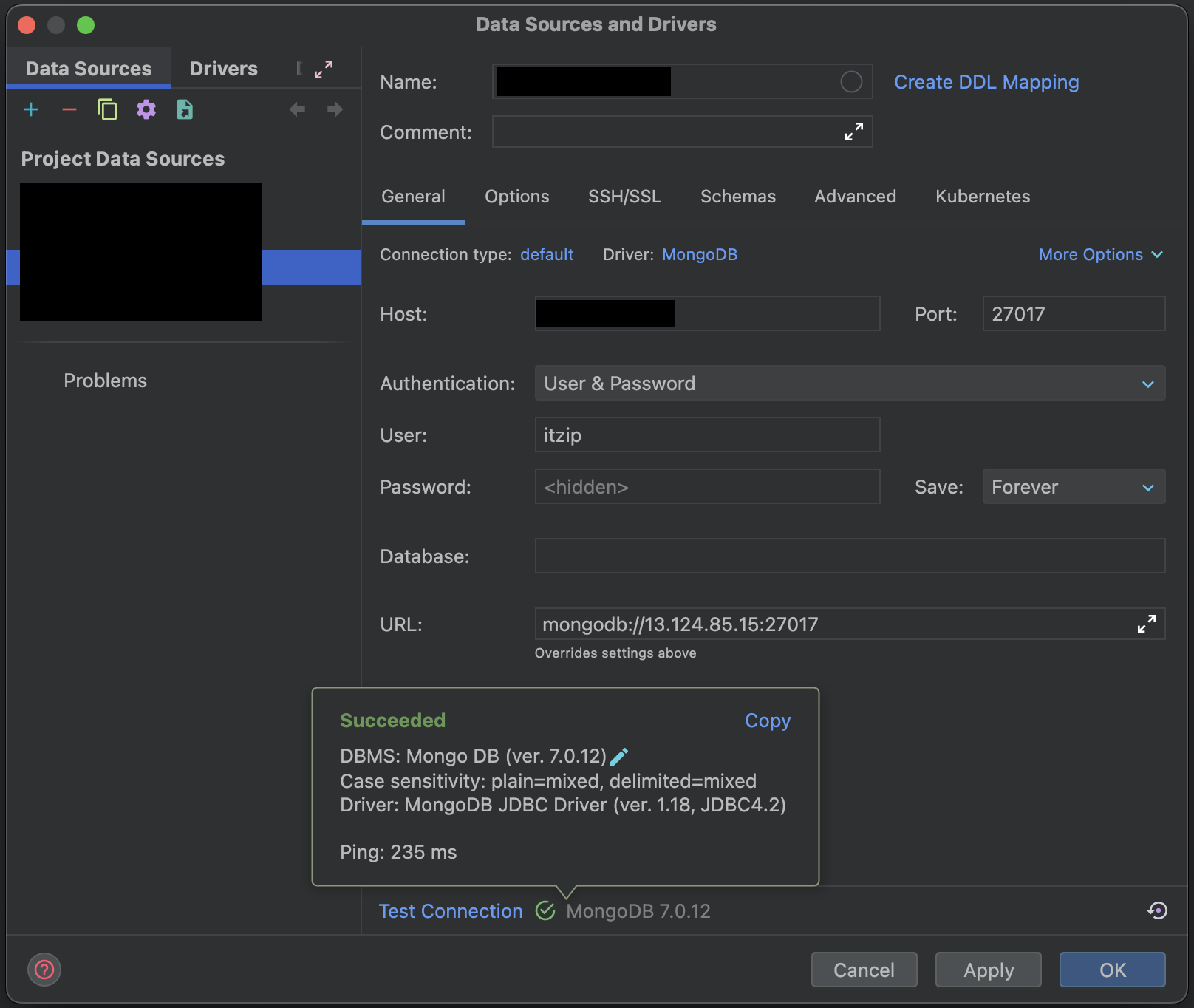Open help with question mark icon
Screen dimensions: 1194x1008
44,970
